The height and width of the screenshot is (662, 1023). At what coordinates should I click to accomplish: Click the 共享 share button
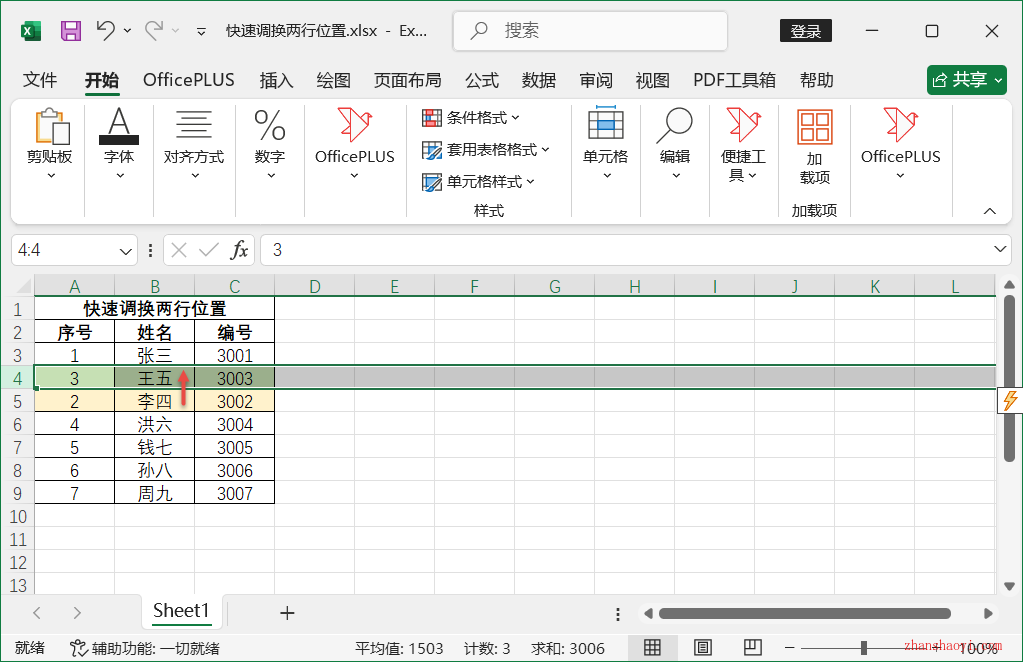967,80
